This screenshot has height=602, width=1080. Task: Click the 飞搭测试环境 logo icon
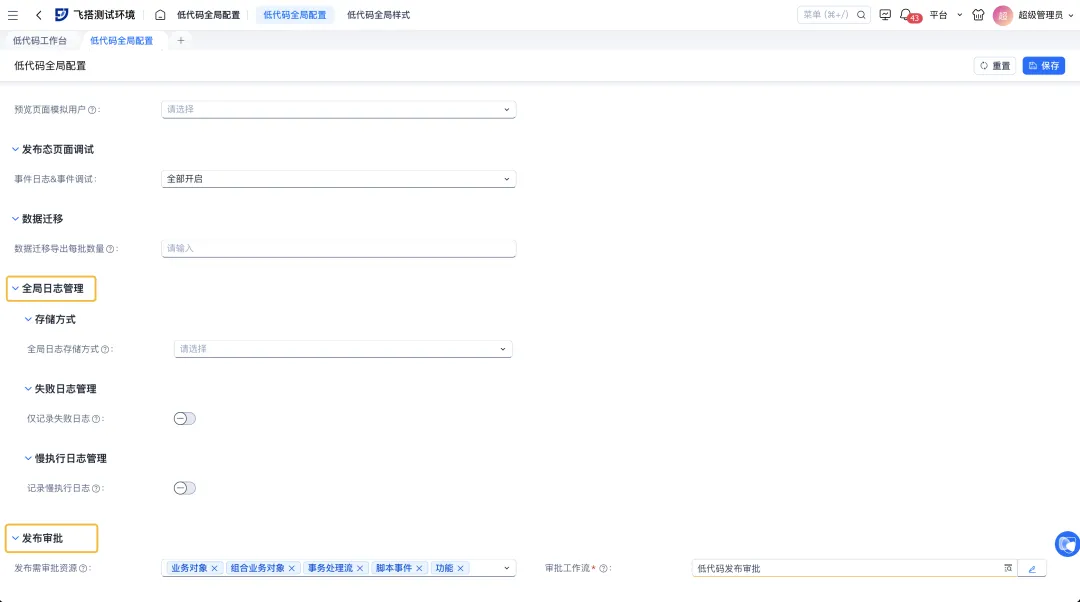point(61,14)
